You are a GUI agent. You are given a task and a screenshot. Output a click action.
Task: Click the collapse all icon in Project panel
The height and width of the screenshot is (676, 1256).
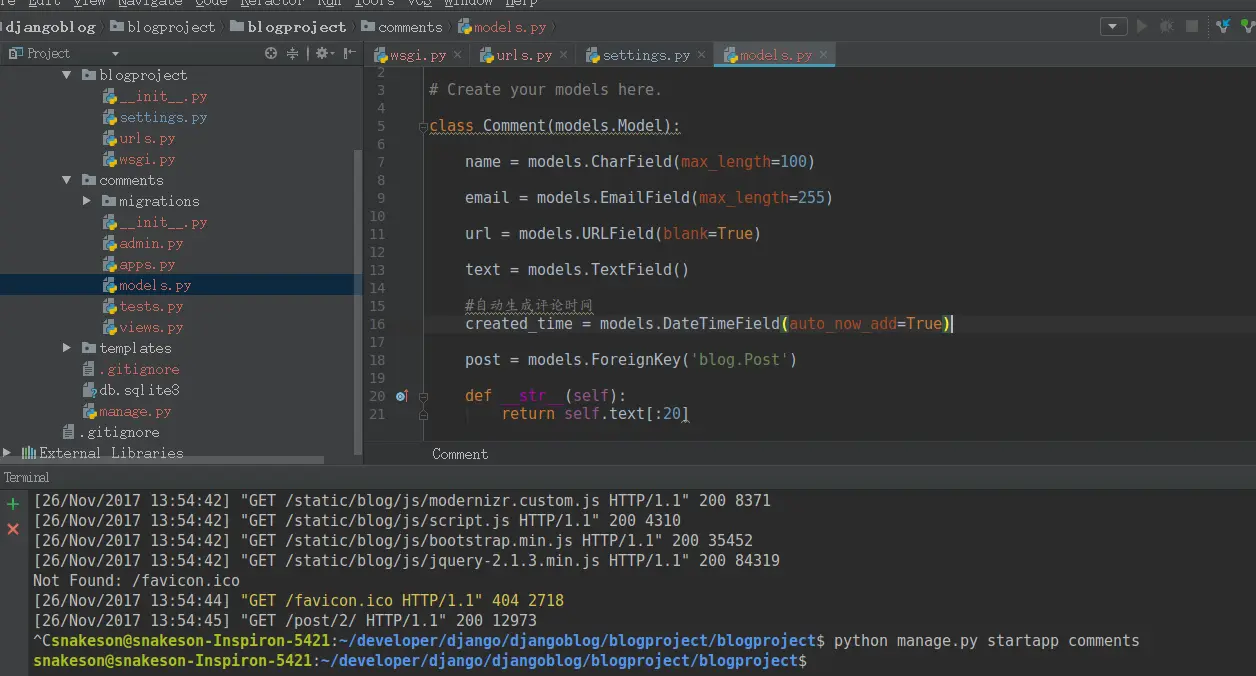point(293,53)
